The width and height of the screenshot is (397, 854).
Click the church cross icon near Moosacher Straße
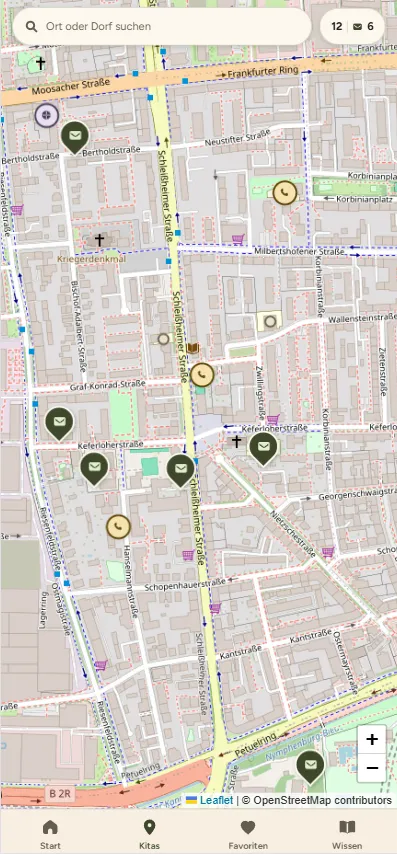pos(40,63)
